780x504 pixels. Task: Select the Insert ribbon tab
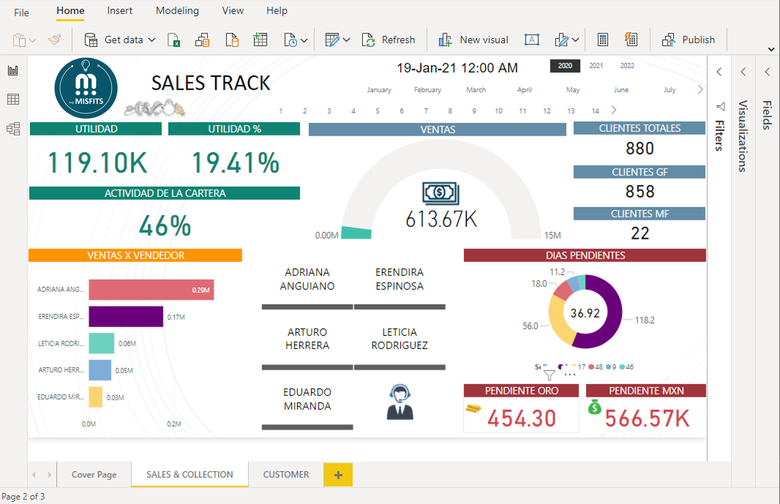pyautogui.click(x=120, y=10)
